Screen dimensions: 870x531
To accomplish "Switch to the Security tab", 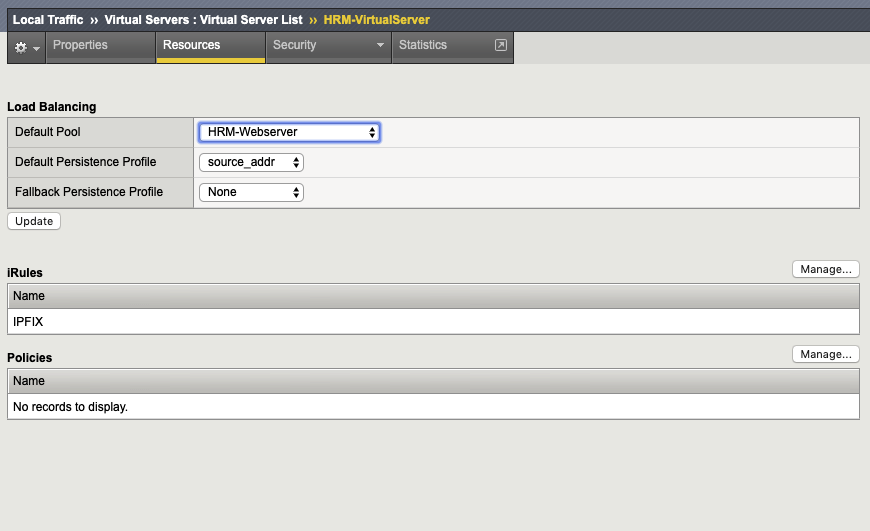I will (295, 45).
